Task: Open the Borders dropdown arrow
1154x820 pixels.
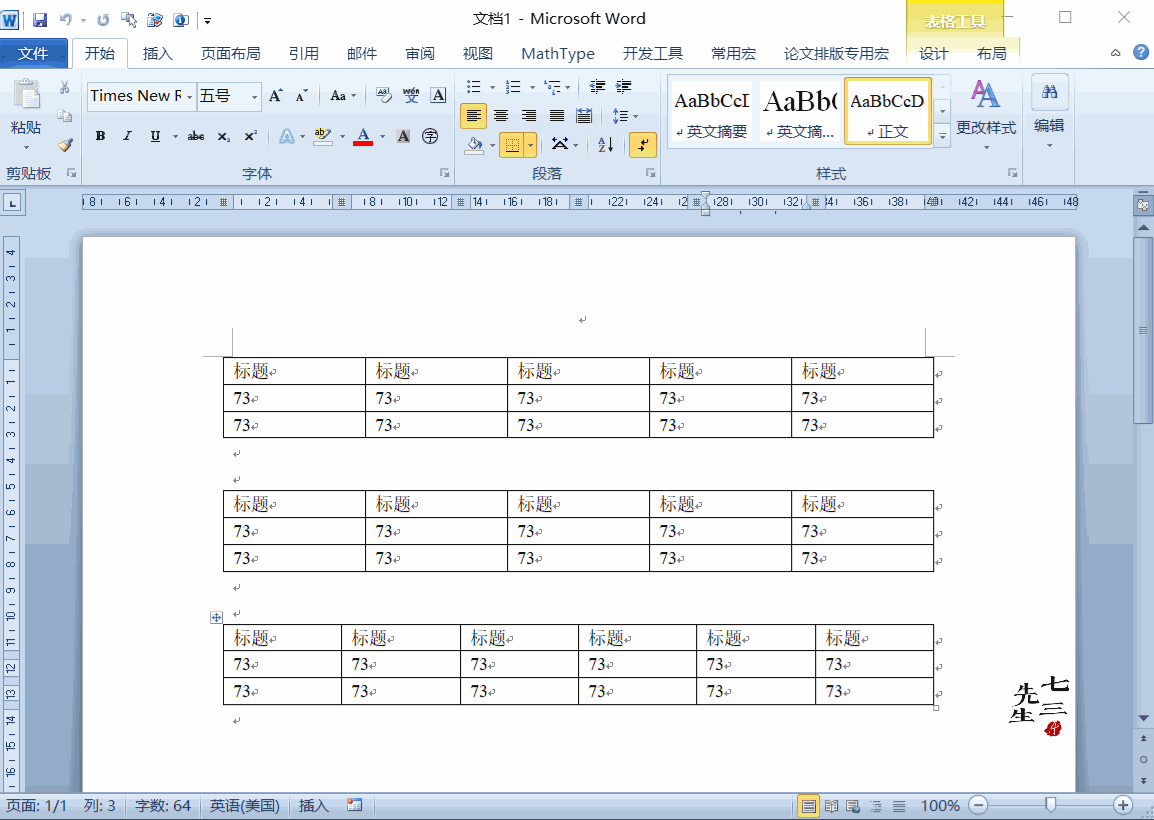Action: click(531, 145)
